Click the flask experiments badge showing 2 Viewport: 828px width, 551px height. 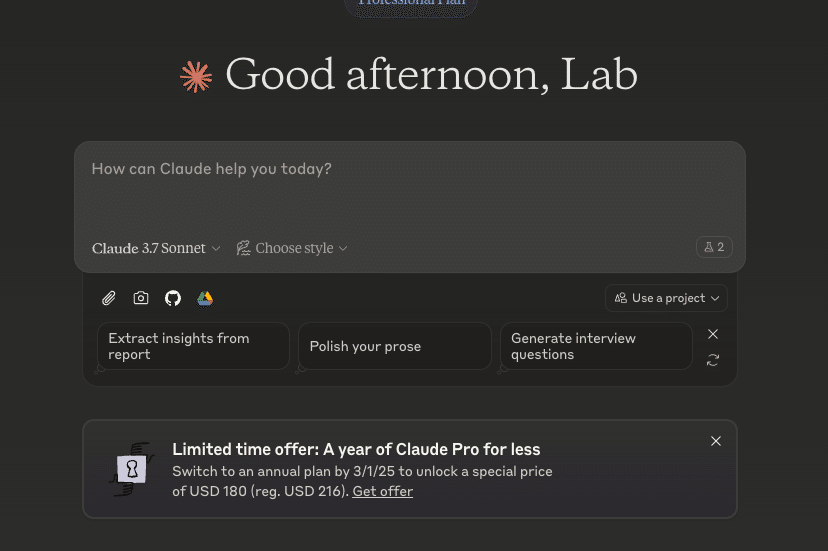[714, 247]
